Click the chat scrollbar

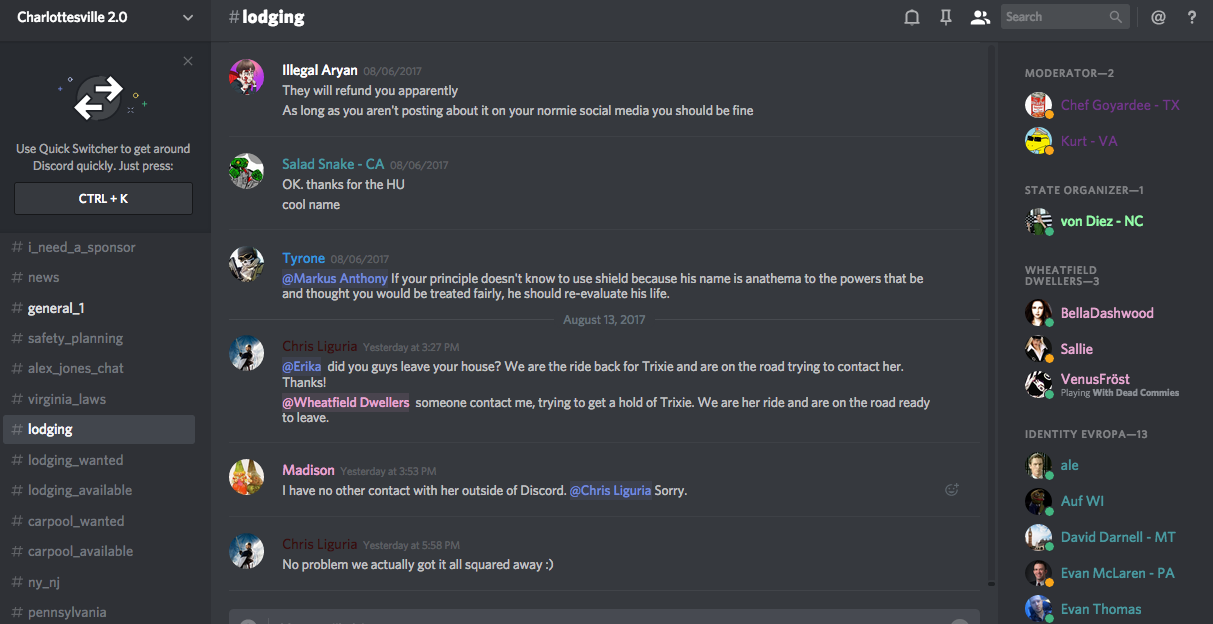click(x=991, y=314)
